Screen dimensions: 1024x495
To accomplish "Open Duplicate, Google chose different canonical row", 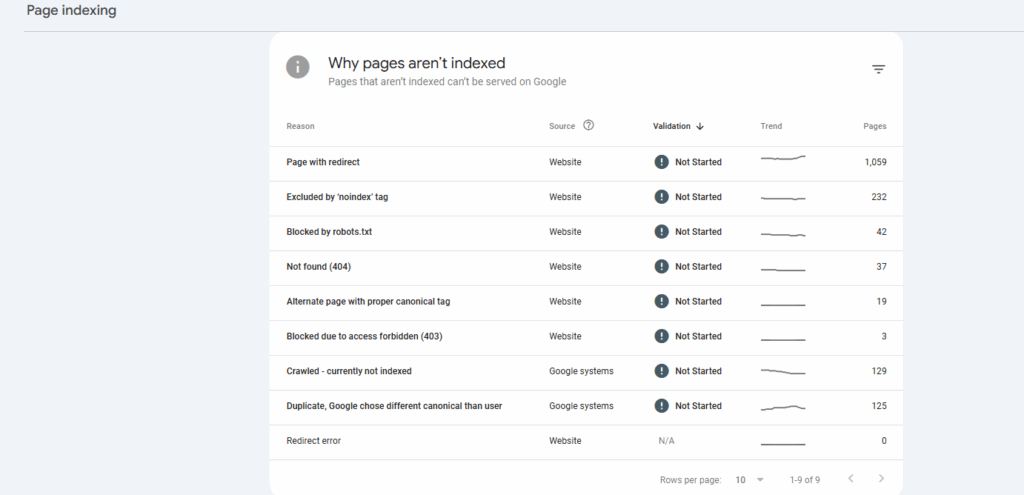I will click(x=394, y=406).
